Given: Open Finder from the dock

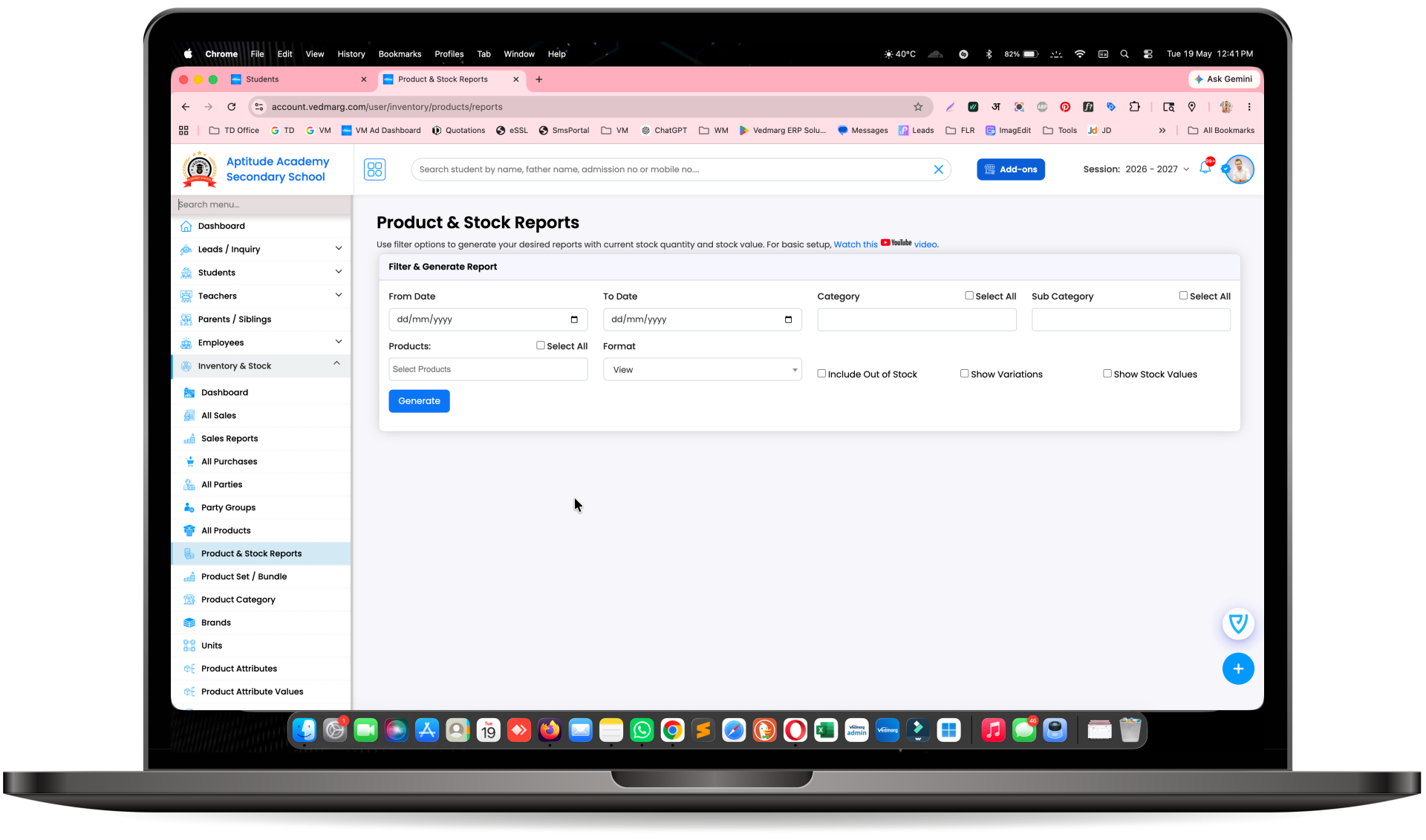Looking at the screenshot, I should 304,730.
